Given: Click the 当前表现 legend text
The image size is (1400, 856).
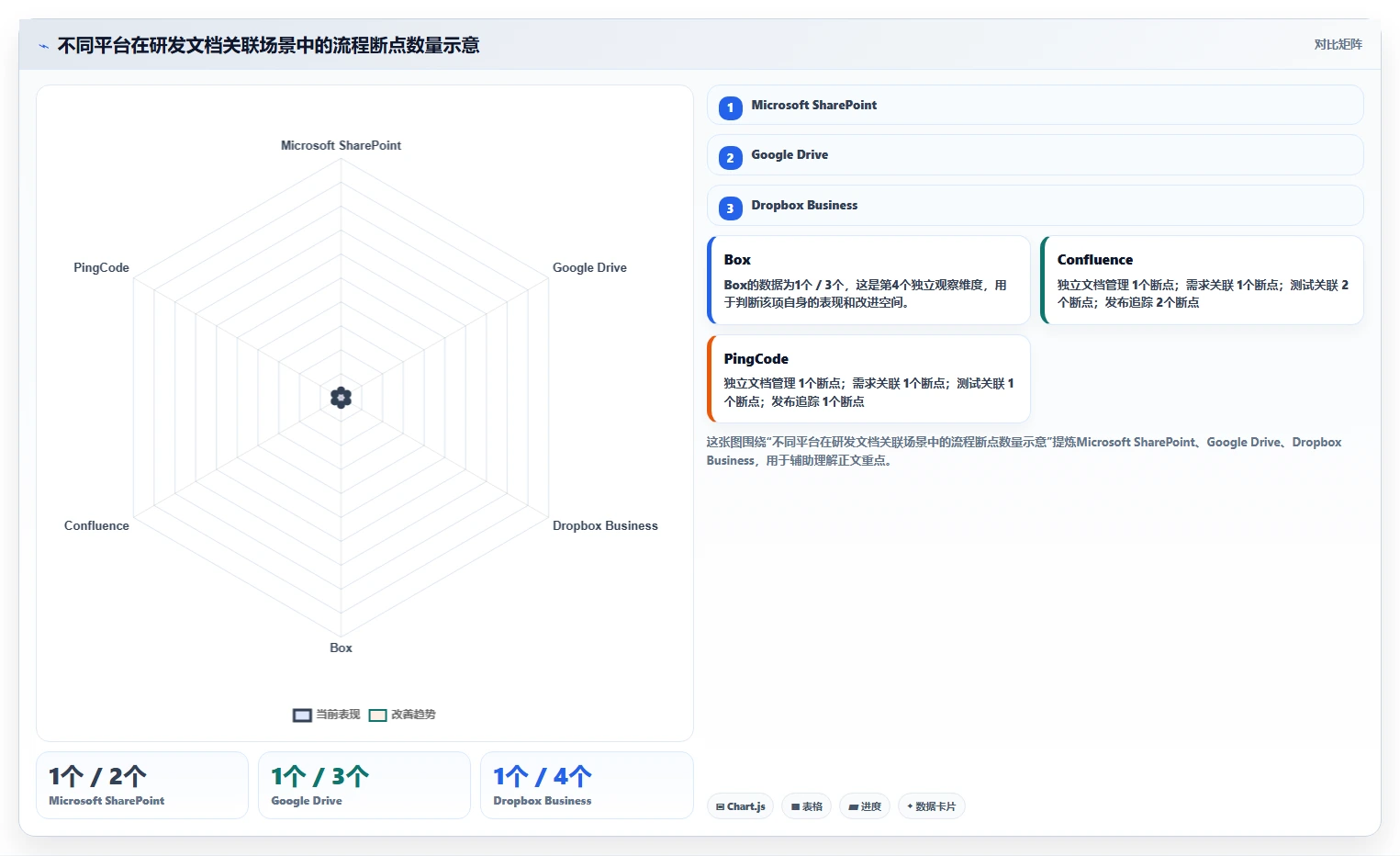Looking at the screenshot, I should click(338, 715).
